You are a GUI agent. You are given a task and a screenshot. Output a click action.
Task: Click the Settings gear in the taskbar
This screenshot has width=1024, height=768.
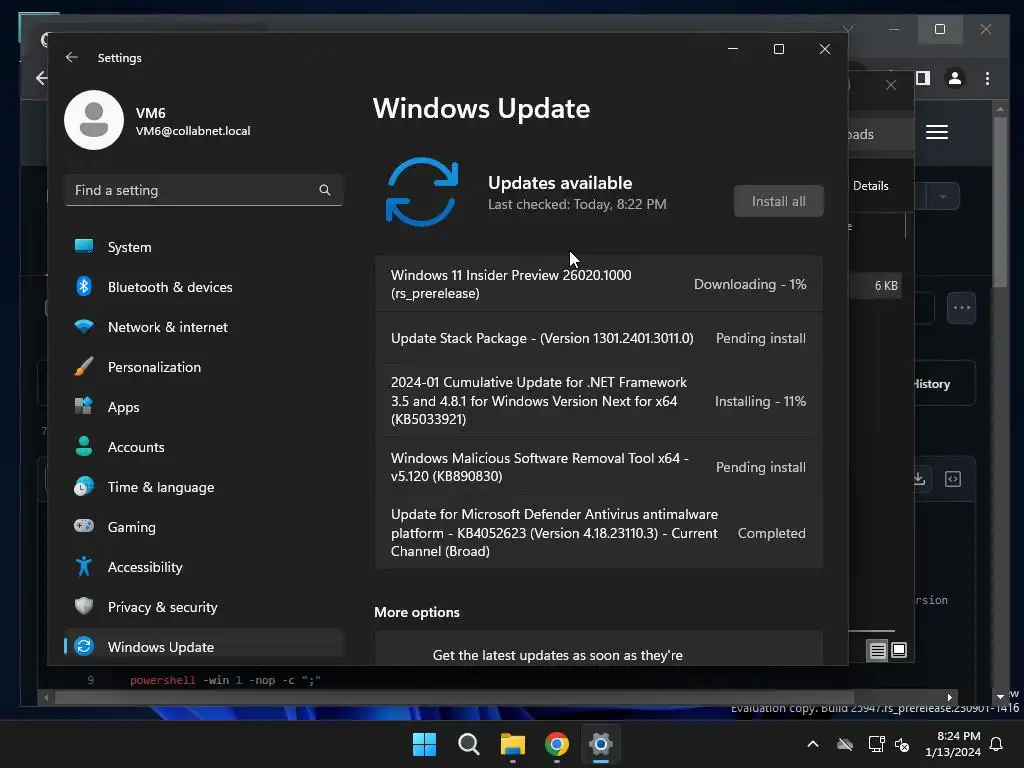coord(601,744)
